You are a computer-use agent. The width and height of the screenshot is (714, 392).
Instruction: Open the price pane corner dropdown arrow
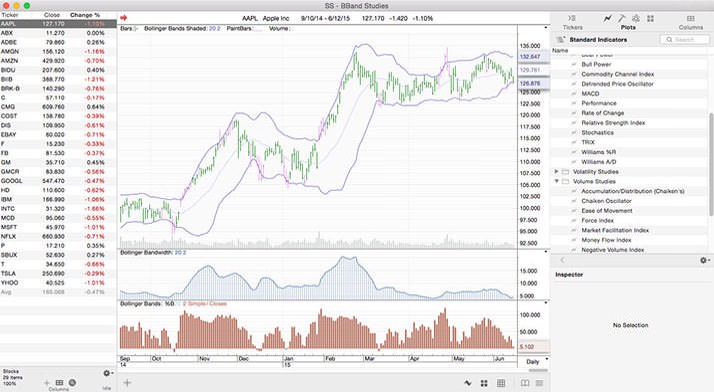point(546,28)
